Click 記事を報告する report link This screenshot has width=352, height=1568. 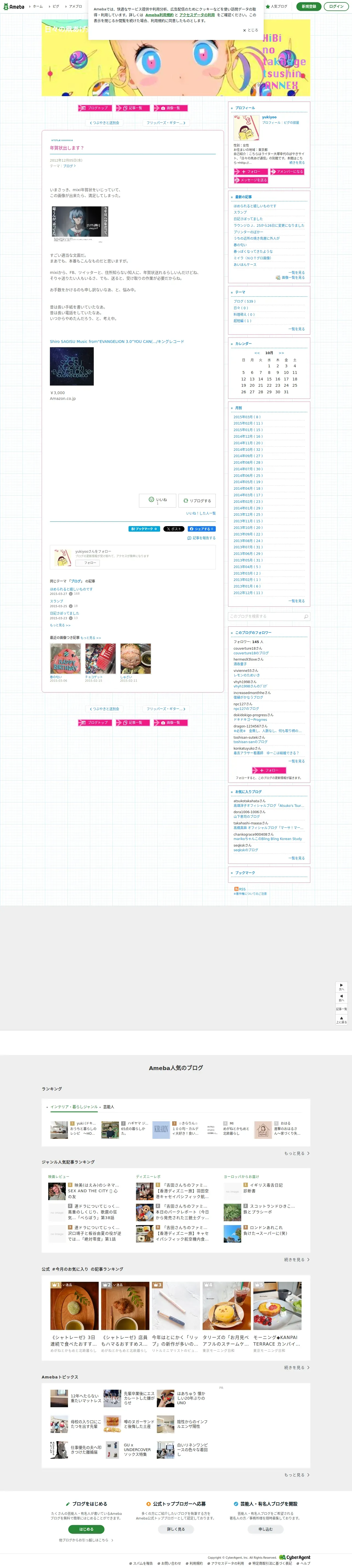(x=201, y=538)
